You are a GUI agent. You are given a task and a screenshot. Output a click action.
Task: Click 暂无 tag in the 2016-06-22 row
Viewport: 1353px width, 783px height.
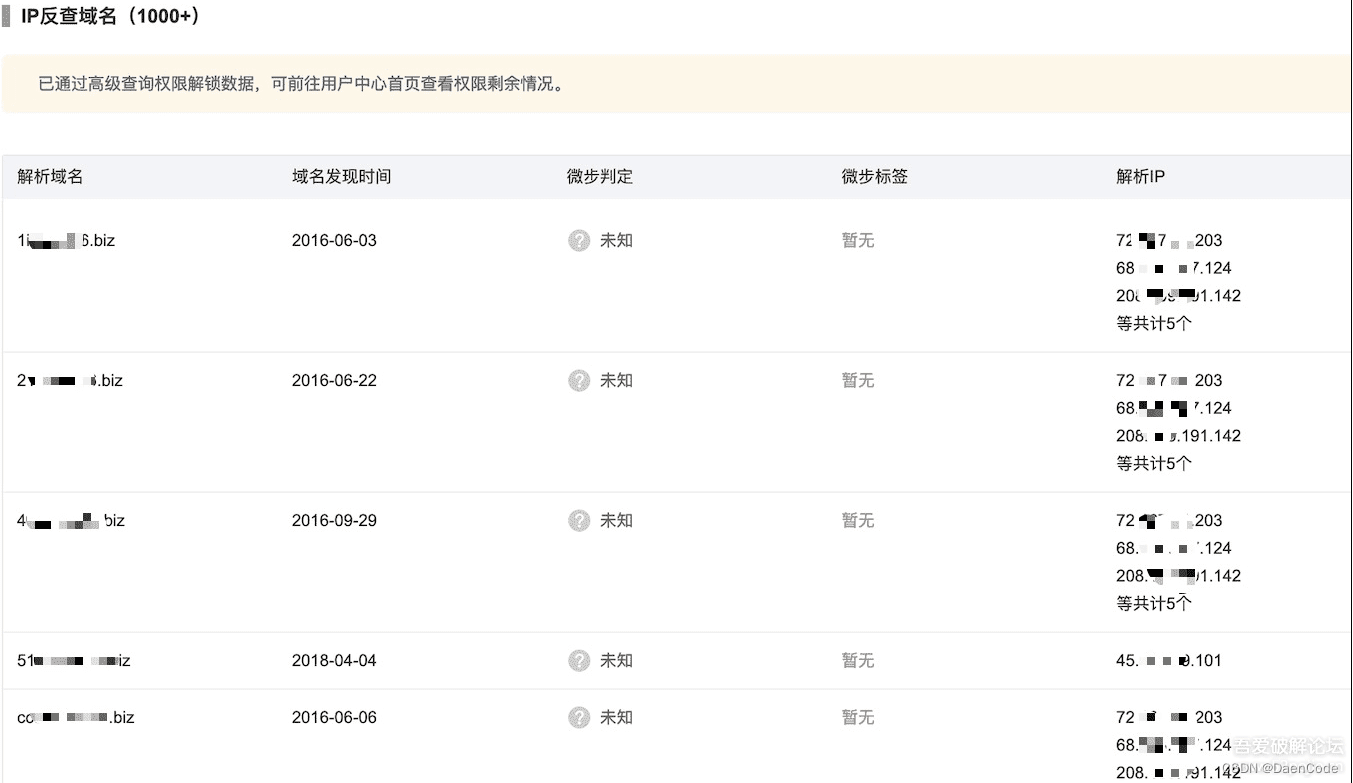pos(858,380)
